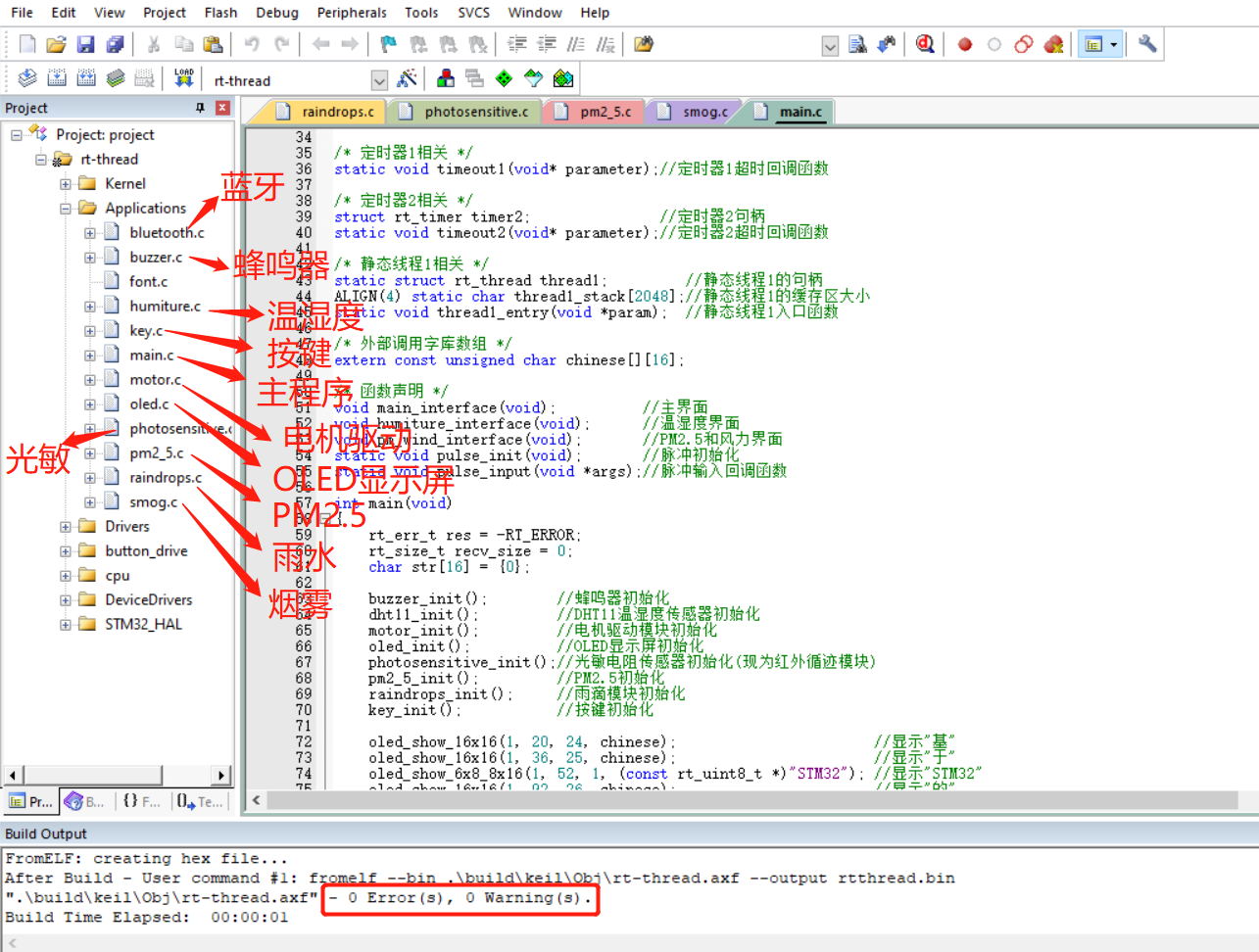
Task: Open the find text combo dropdown
Action: click(x=830, y=45)
